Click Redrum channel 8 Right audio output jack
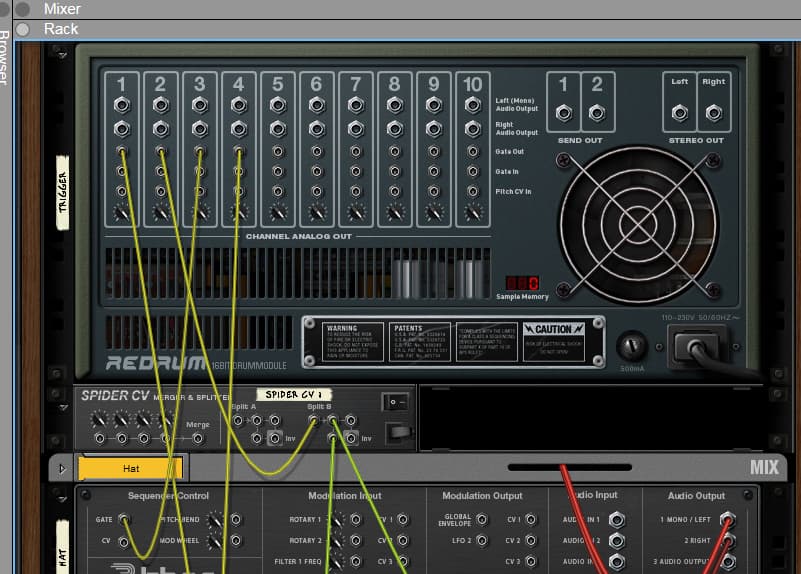This screenshot has width=801, height=574. pyautogui.click(x=395, y=129)
